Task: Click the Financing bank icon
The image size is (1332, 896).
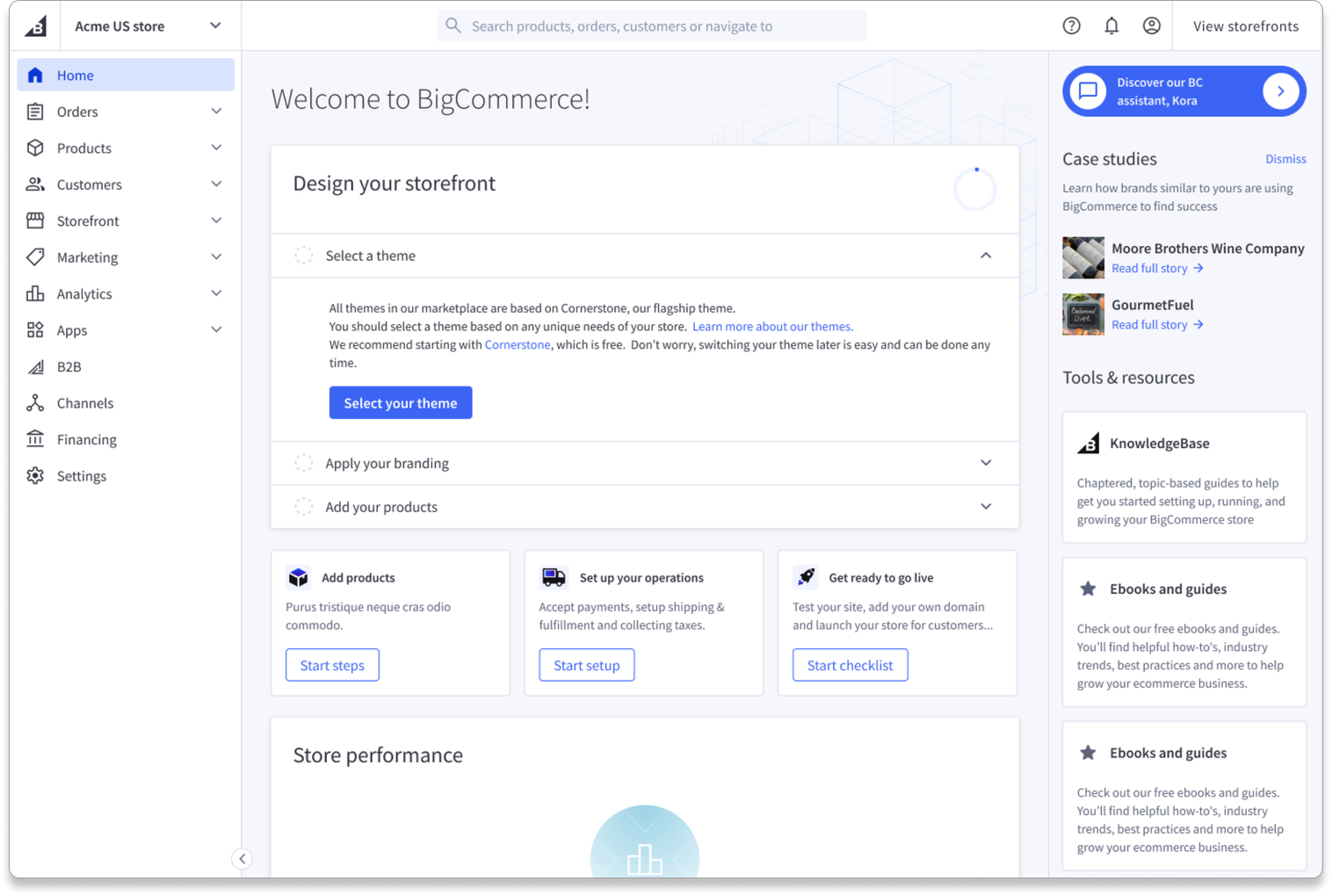Action: click(35, 439)
